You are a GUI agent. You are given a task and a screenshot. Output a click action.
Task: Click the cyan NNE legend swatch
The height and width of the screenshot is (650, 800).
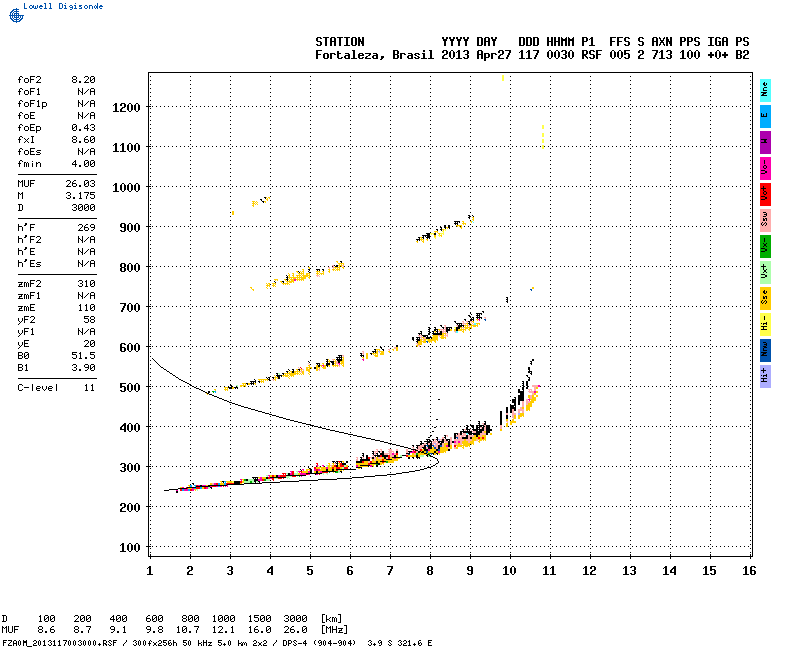point(765,89)
